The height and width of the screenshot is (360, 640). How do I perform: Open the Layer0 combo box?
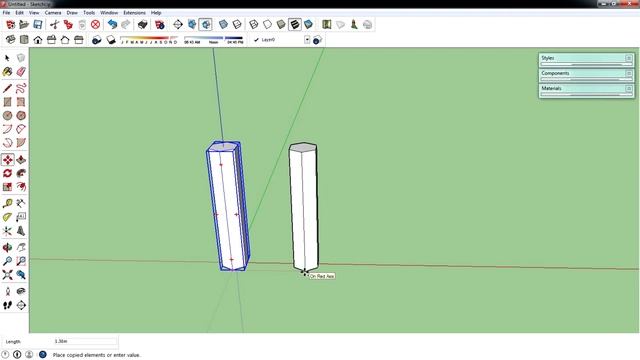click(281, 40)
